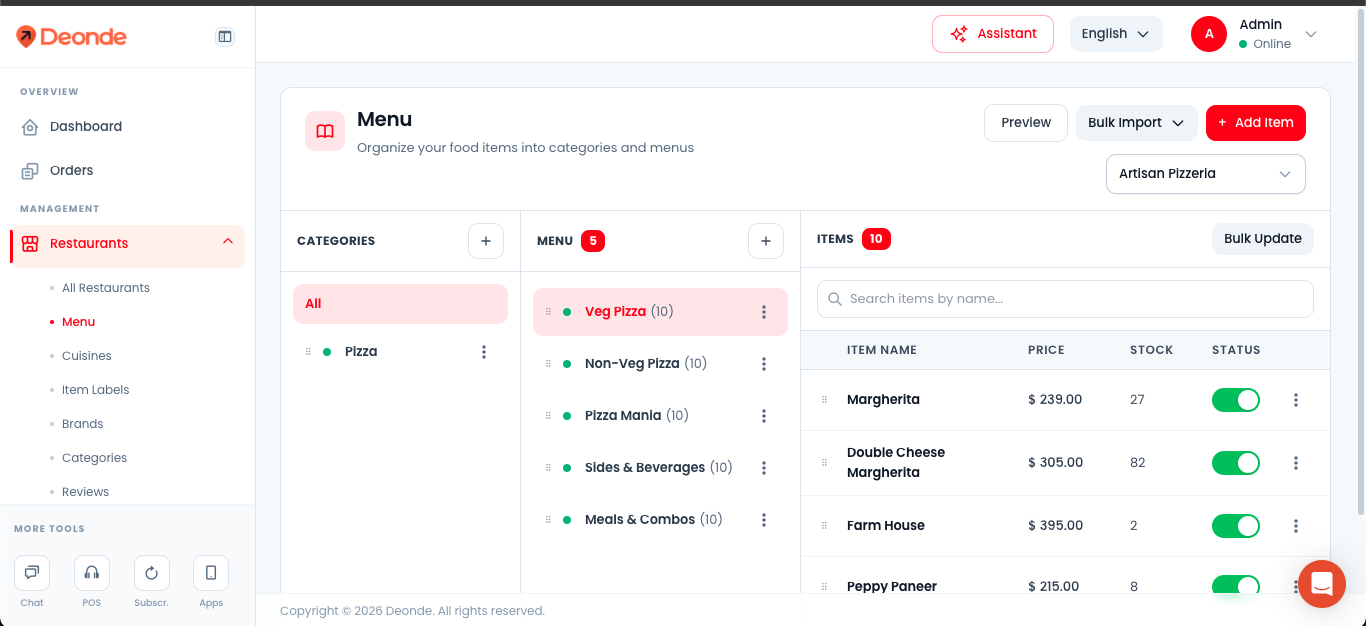Screen dimensions: 1366x626
Task: Open Apps mobile icon
Action: point(211,573)
